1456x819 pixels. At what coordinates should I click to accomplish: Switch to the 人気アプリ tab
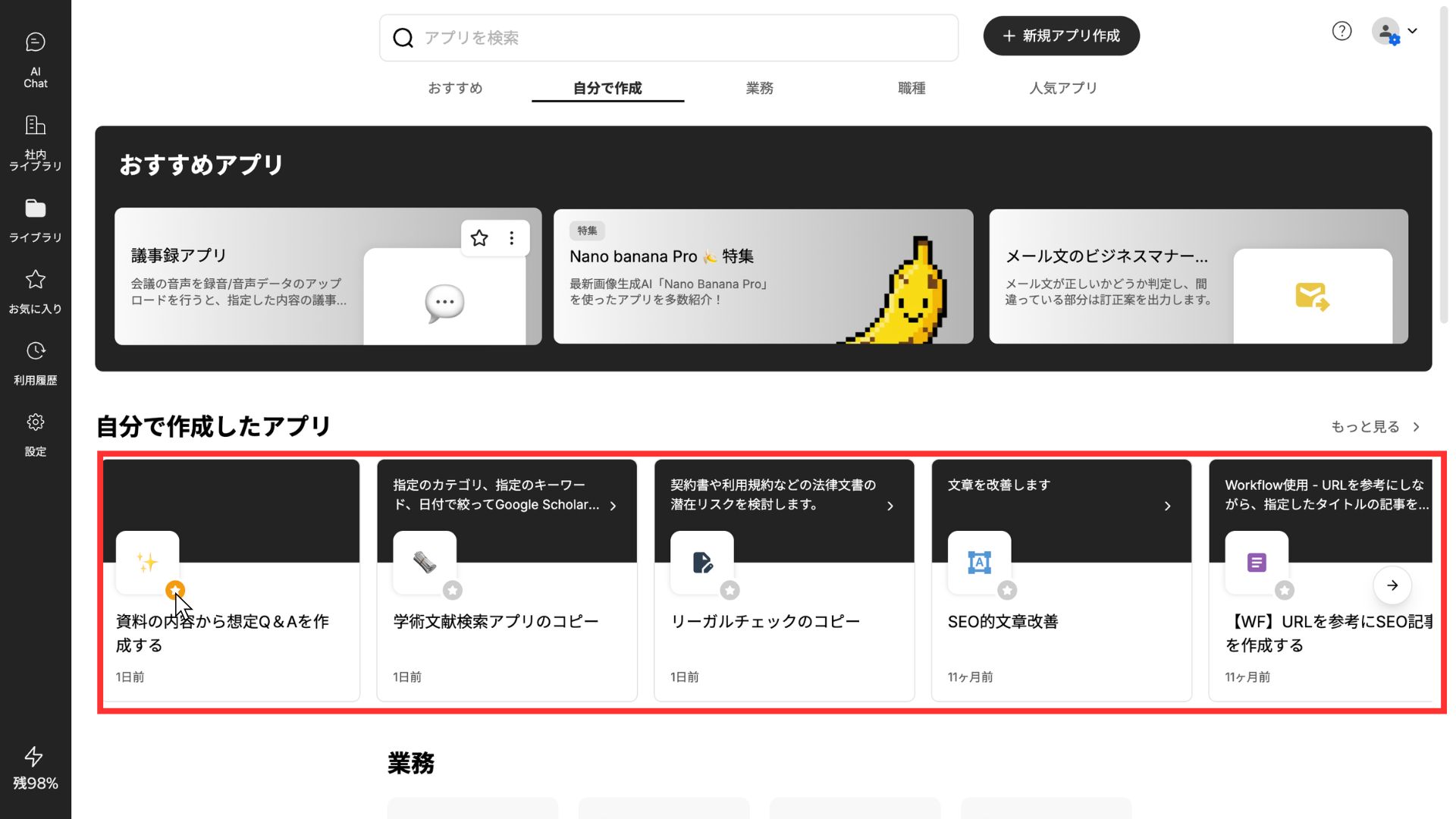click(x=1062, y=88)
